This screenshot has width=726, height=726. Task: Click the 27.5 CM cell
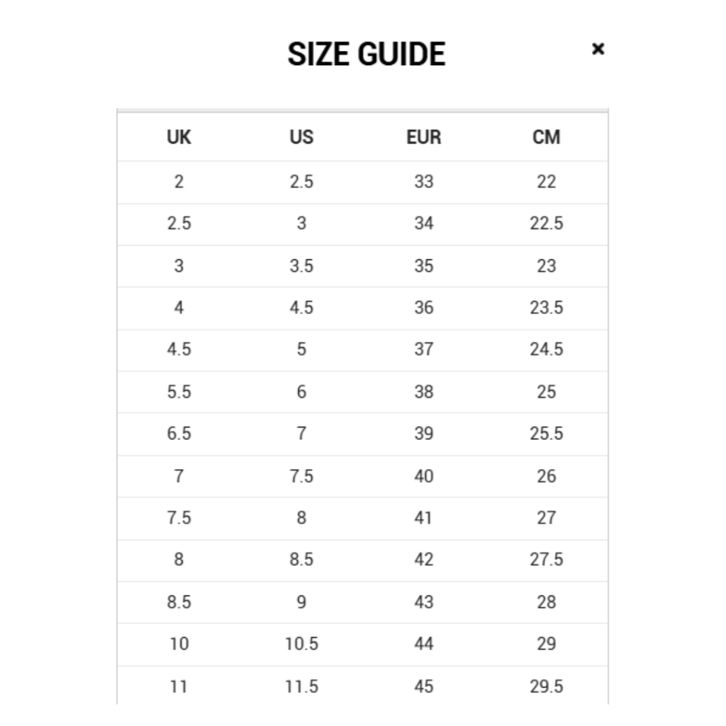[546, 560]
